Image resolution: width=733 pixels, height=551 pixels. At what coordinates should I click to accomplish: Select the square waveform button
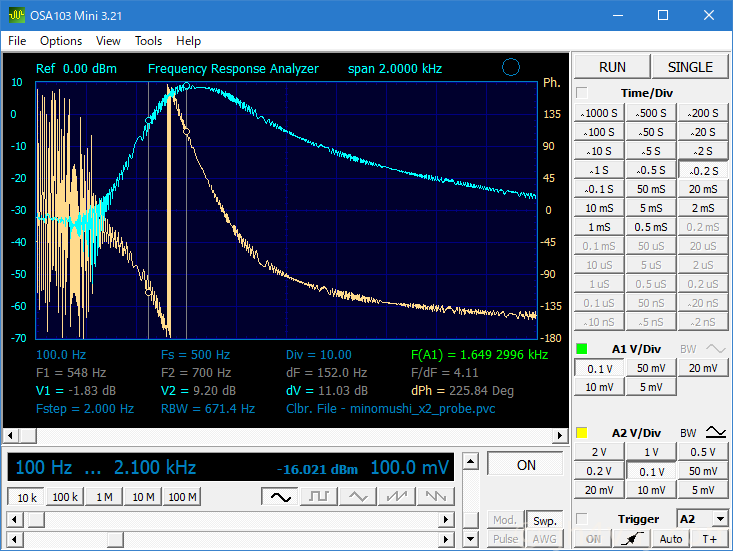pyautogui.click(x=319, y=497)
